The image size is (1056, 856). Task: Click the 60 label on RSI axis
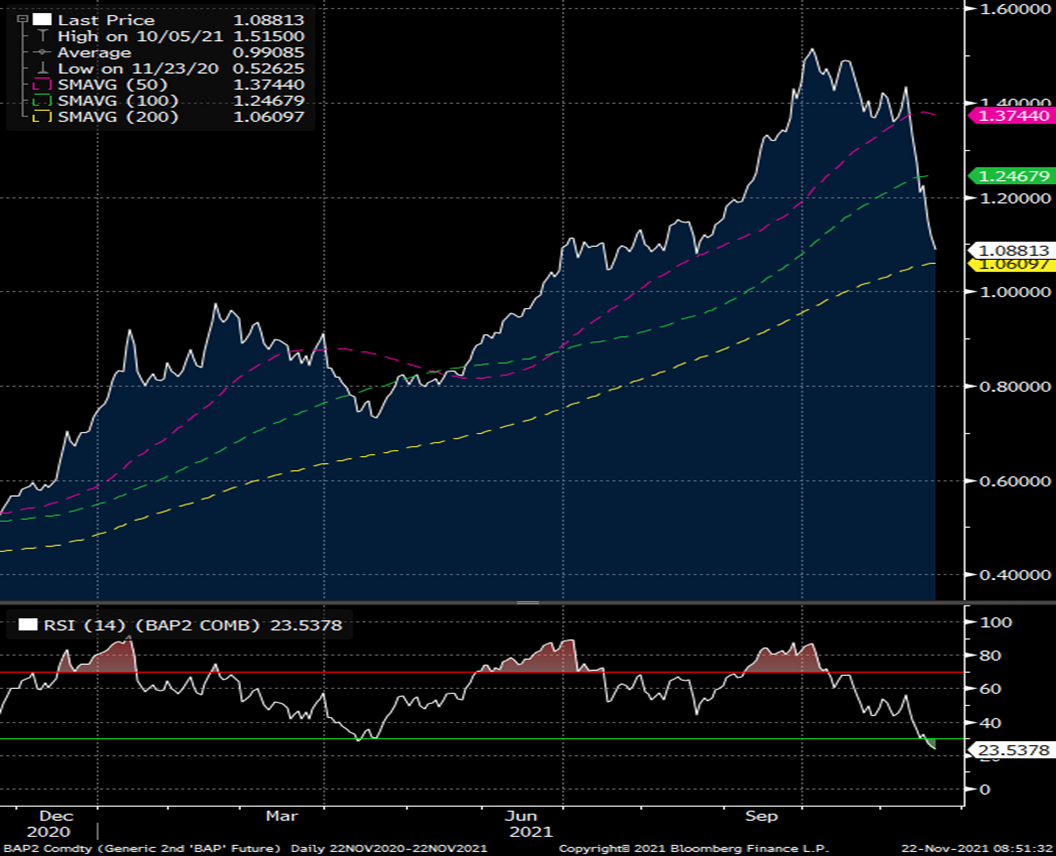point(989,689)
